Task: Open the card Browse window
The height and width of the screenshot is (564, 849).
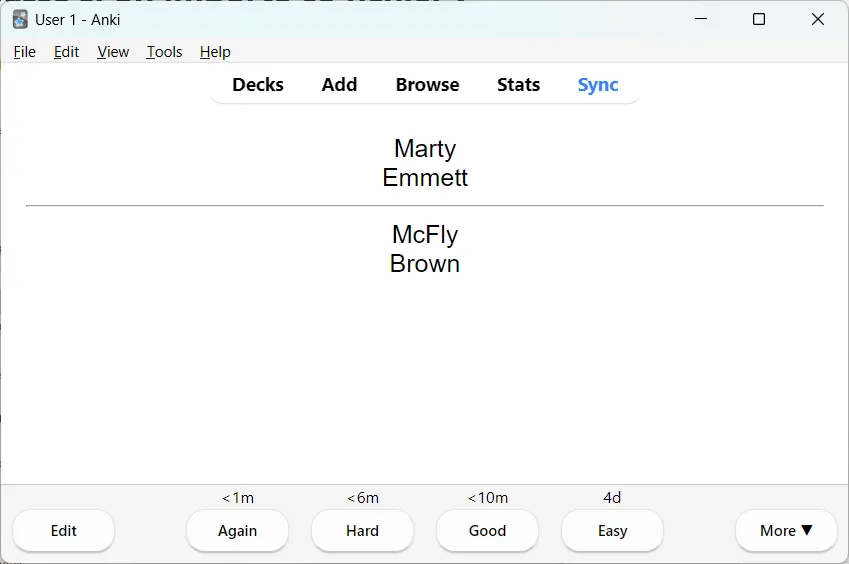Action: tap(427, 85)
